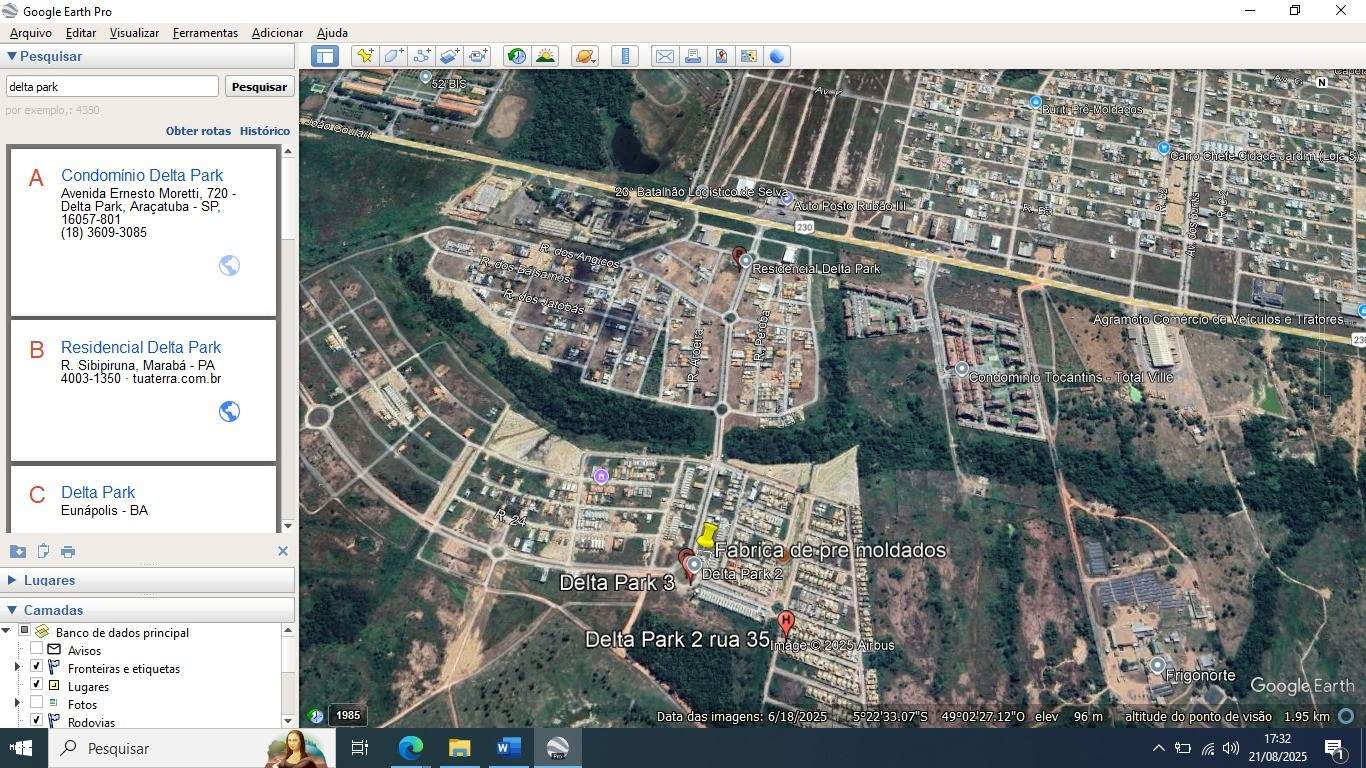The height and width of the screenshot is (768, 1366).
Task: Select the Add Path tool
Action: click(x=421, y=56)
